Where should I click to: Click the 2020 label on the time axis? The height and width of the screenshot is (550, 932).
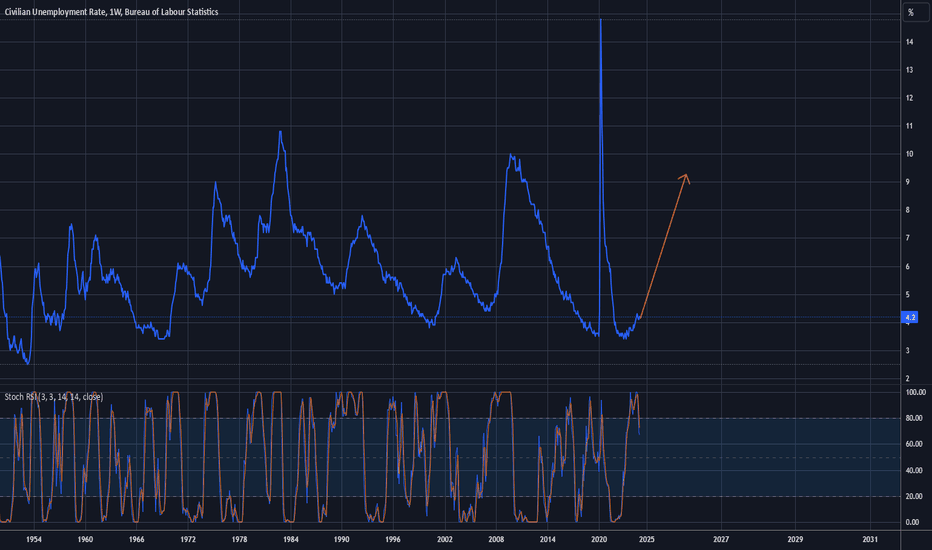click(599, 539)
